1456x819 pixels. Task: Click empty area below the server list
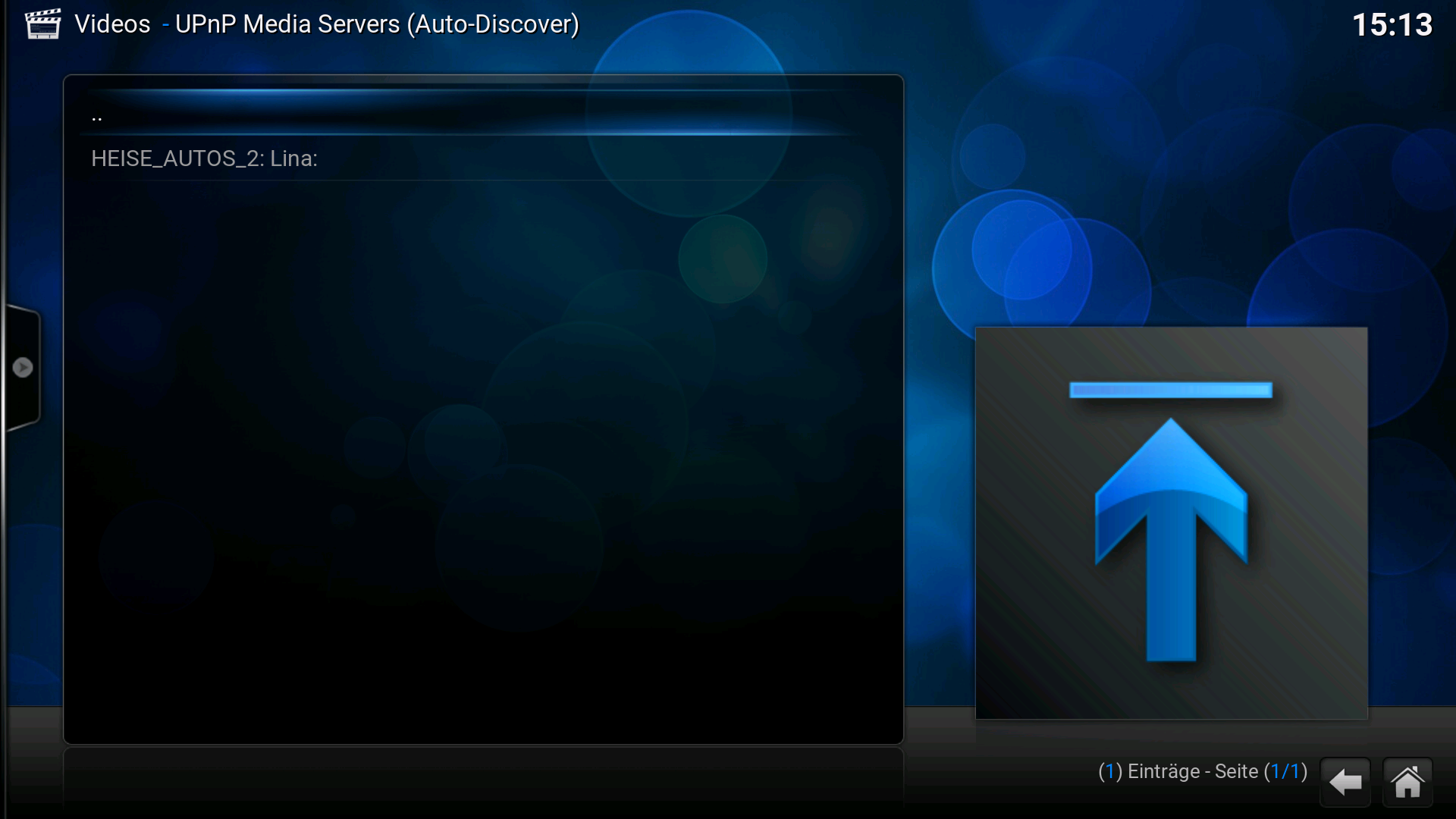(483, 455)
